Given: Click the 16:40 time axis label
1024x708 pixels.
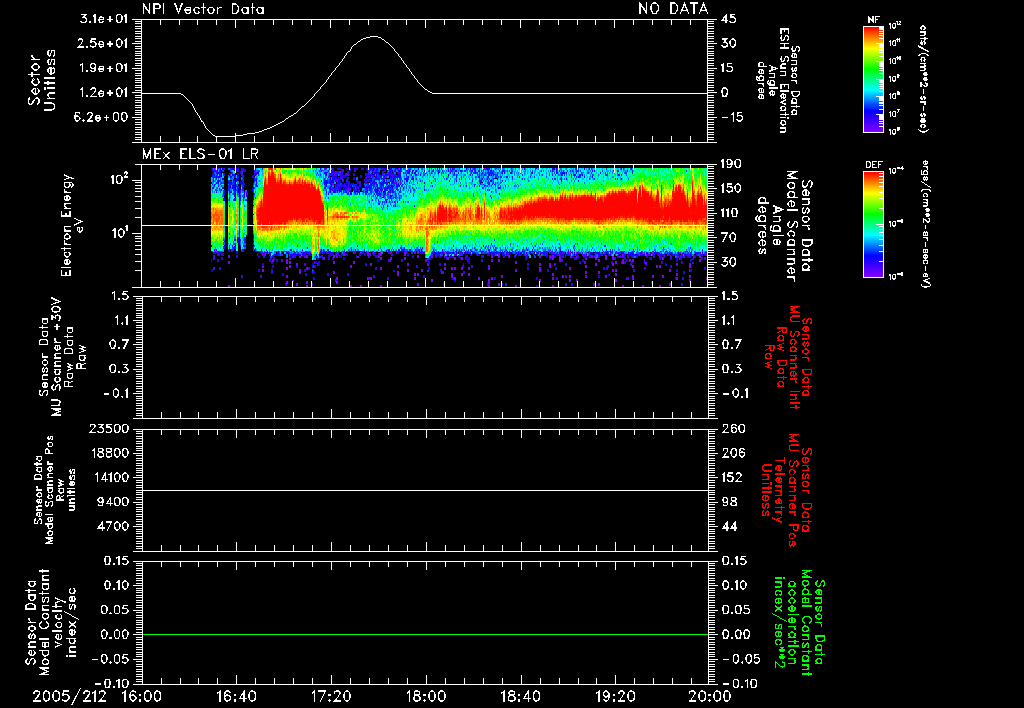Looking at the screenshot, I should (x=236, y=696).
